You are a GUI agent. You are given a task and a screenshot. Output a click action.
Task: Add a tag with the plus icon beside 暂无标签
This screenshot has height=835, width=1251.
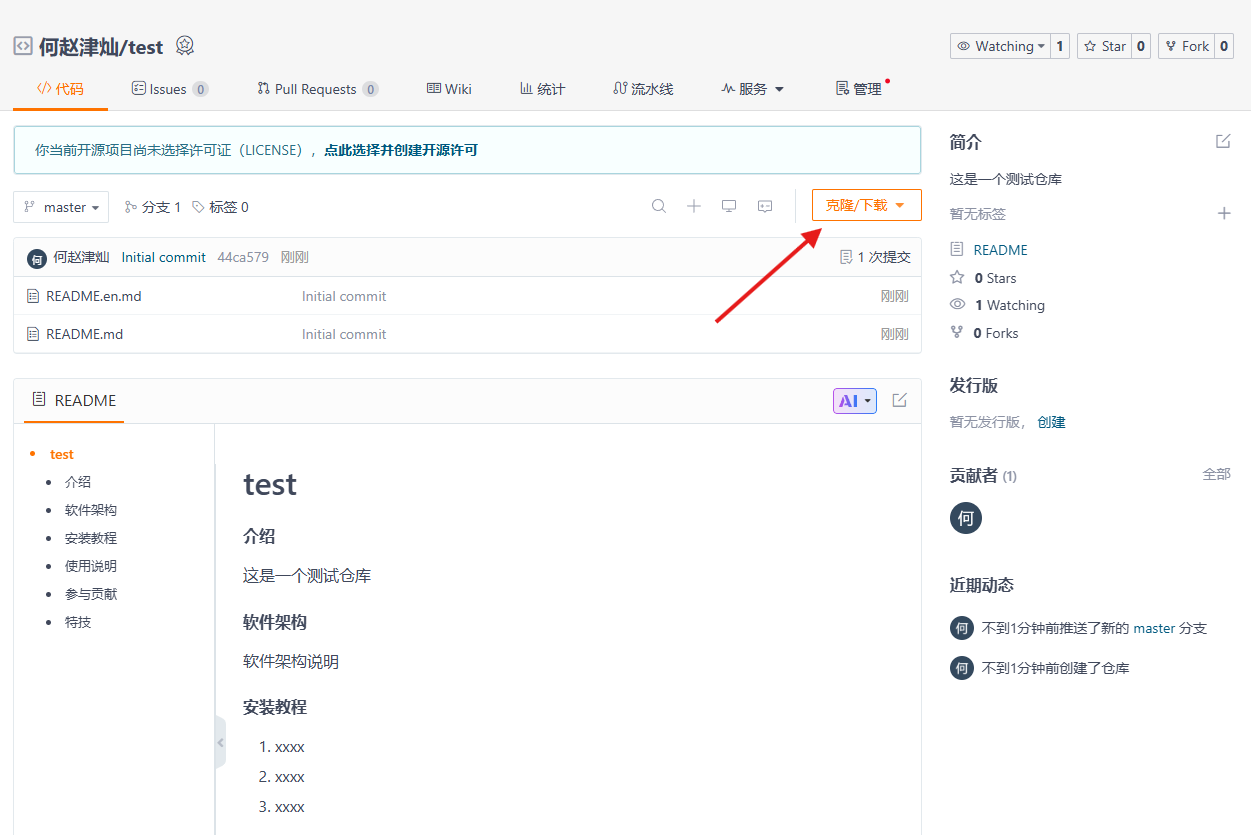pos(1224,213)
